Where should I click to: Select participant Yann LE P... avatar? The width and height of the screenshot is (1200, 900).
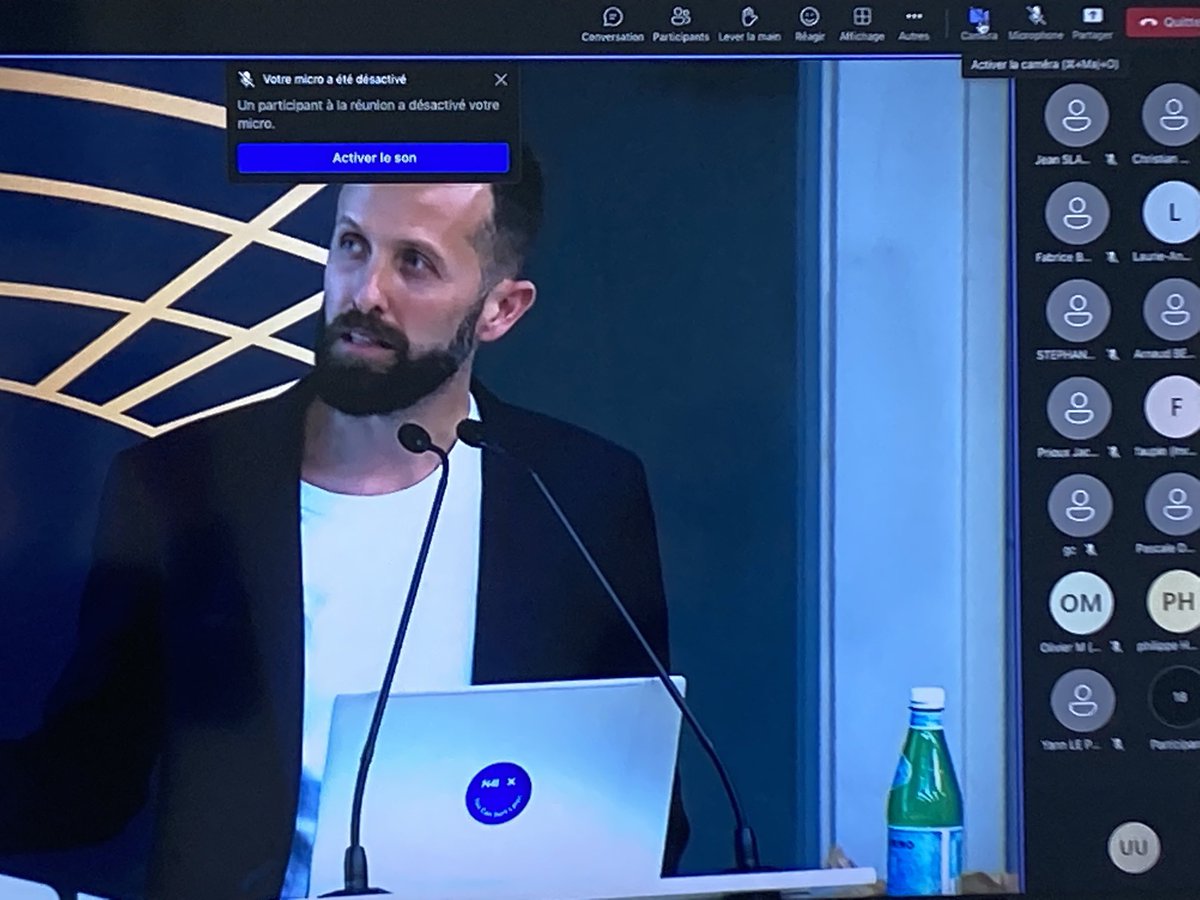click(x=1082, y=700)
